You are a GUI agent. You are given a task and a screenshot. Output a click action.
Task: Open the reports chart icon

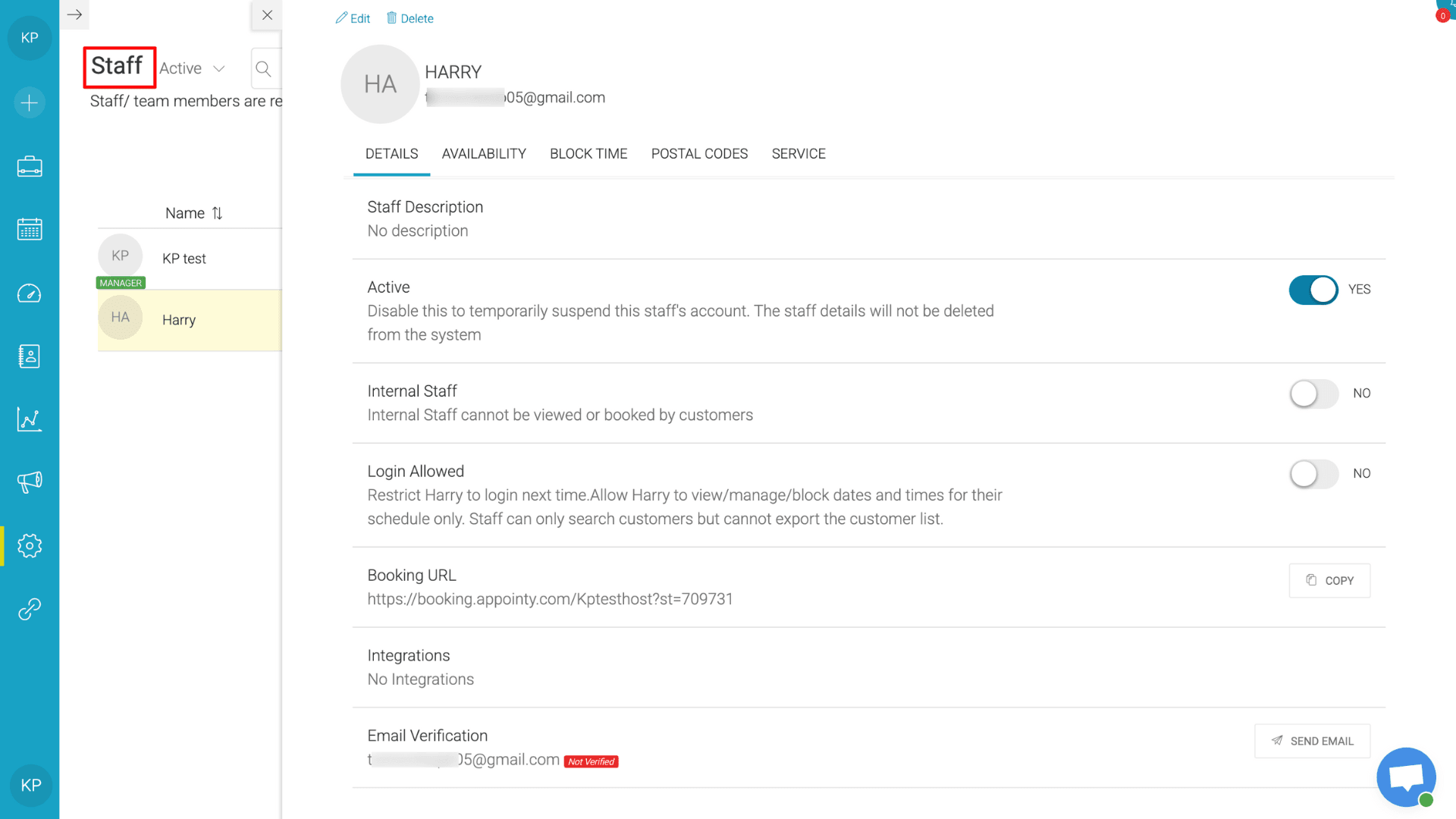pos(30,419)
